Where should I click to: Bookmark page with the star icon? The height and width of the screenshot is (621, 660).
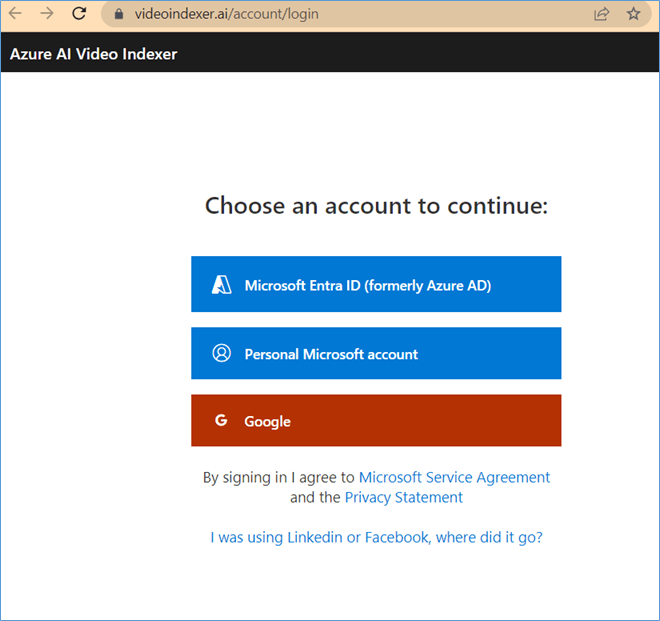coord(633,14)
